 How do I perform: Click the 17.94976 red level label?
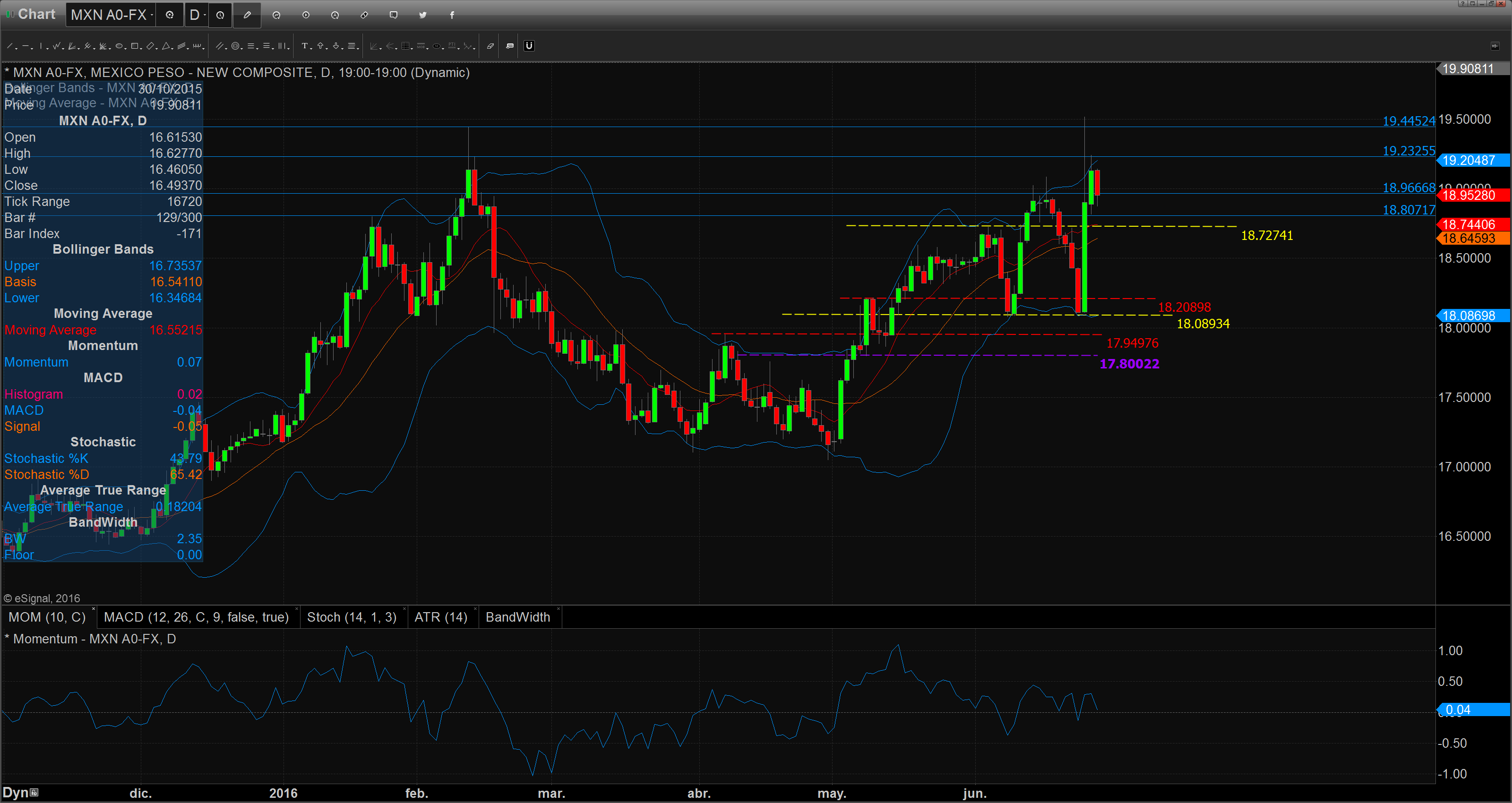[1132, 343]
